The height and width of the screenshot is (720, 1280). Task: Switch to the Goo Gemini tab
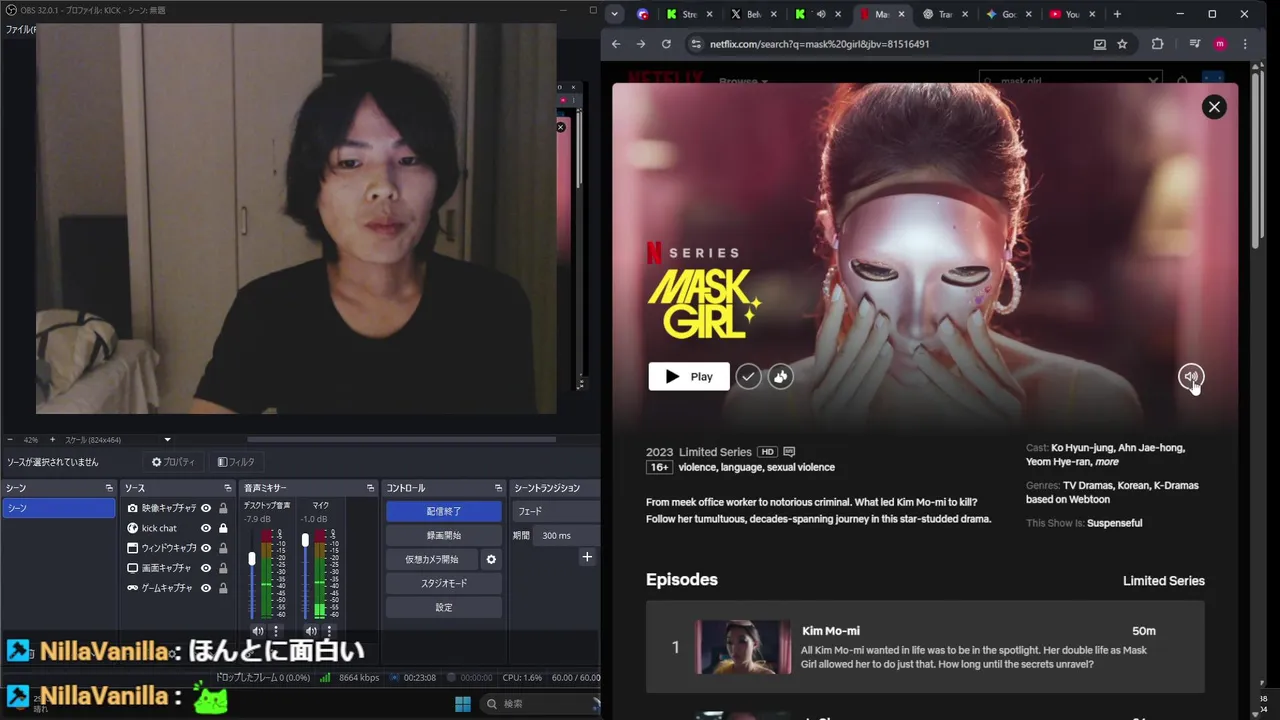point(1008,14)
